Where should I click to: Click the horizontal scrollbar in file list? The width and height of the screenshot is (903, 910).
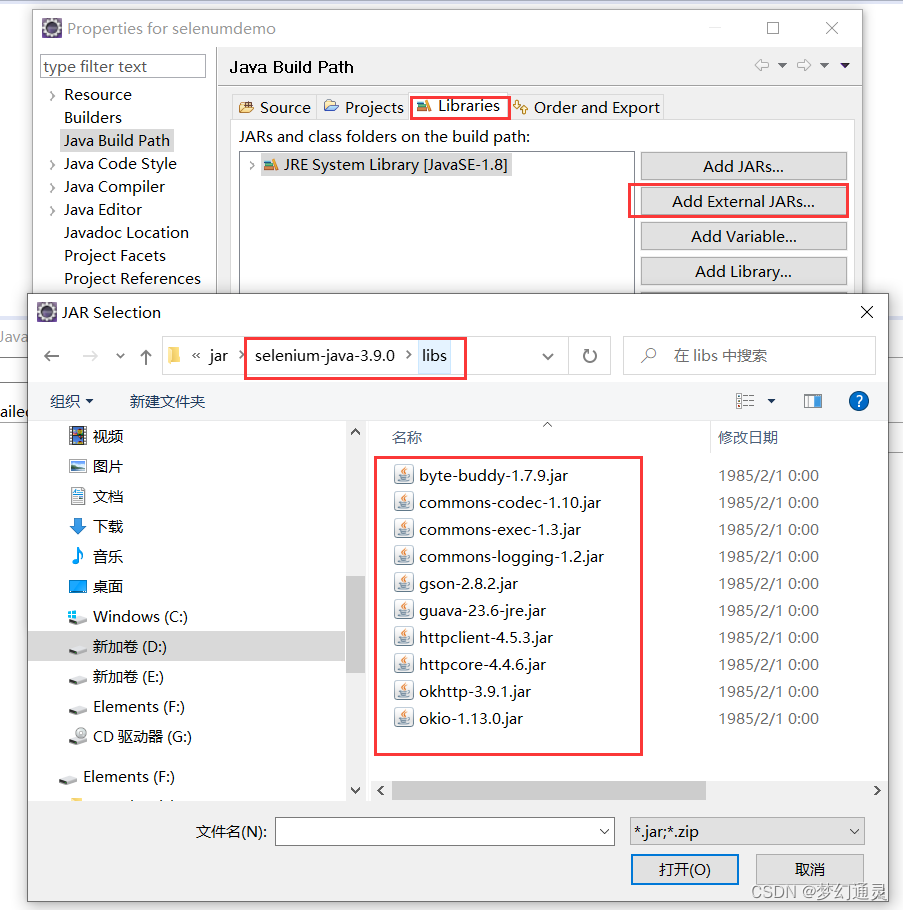tap(548, 790)
